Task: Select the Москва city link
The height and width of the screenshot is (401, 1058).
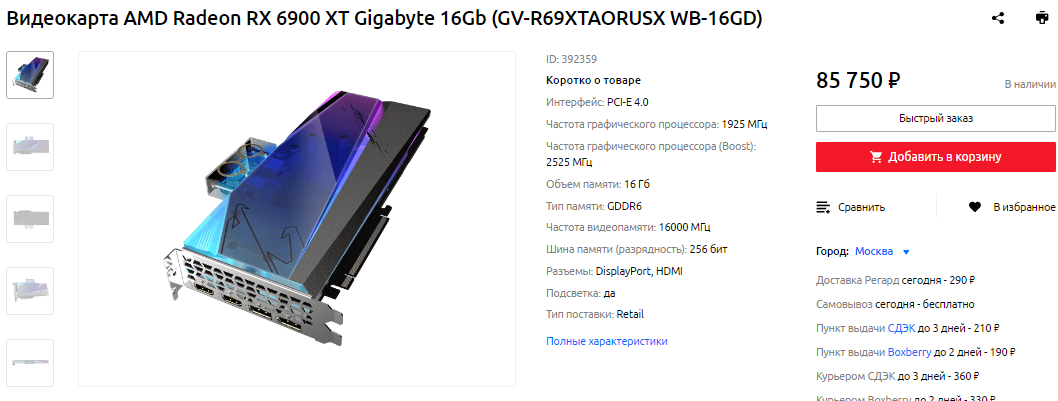Action: (x=874, y=251)
